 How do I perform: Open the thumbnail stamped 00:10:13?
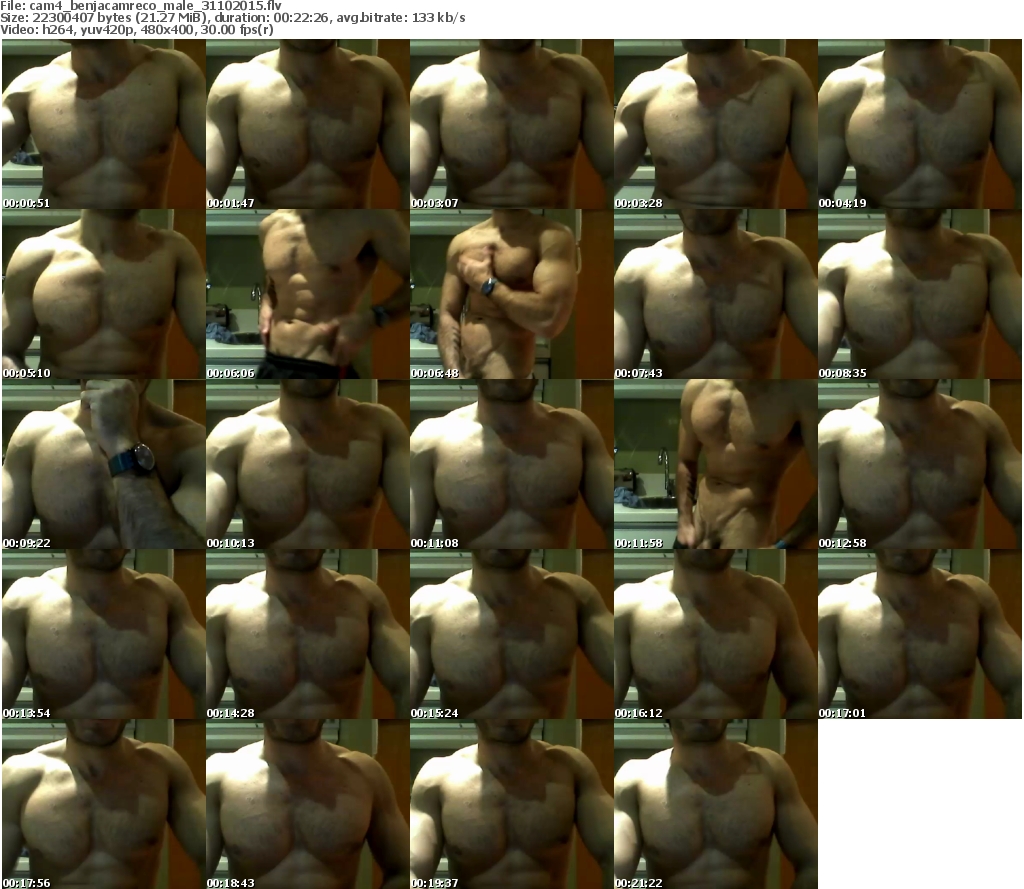308,464
